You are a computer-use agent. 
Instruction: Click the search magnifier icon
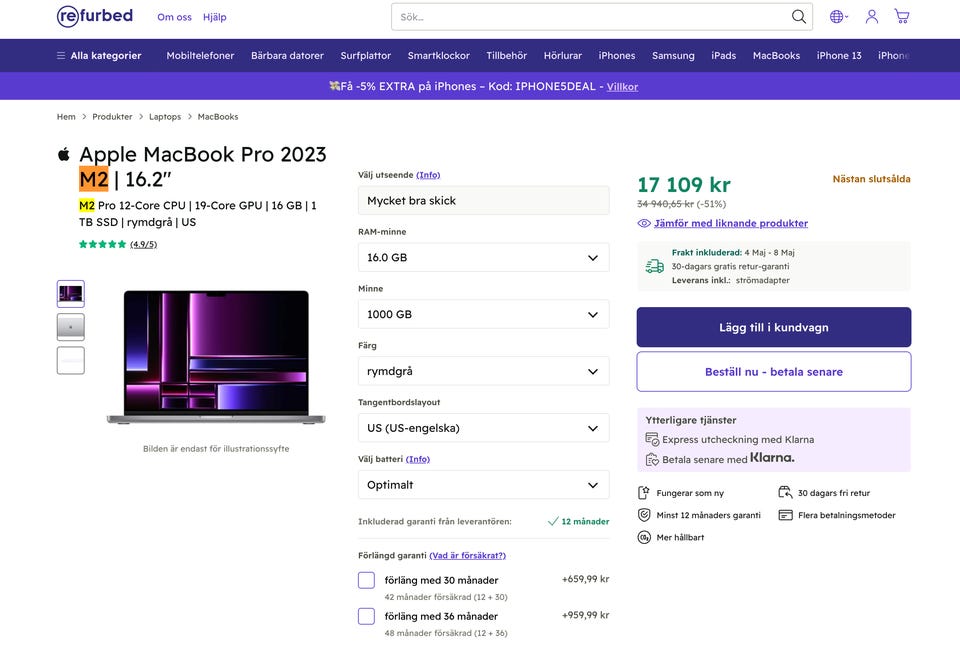799,17
